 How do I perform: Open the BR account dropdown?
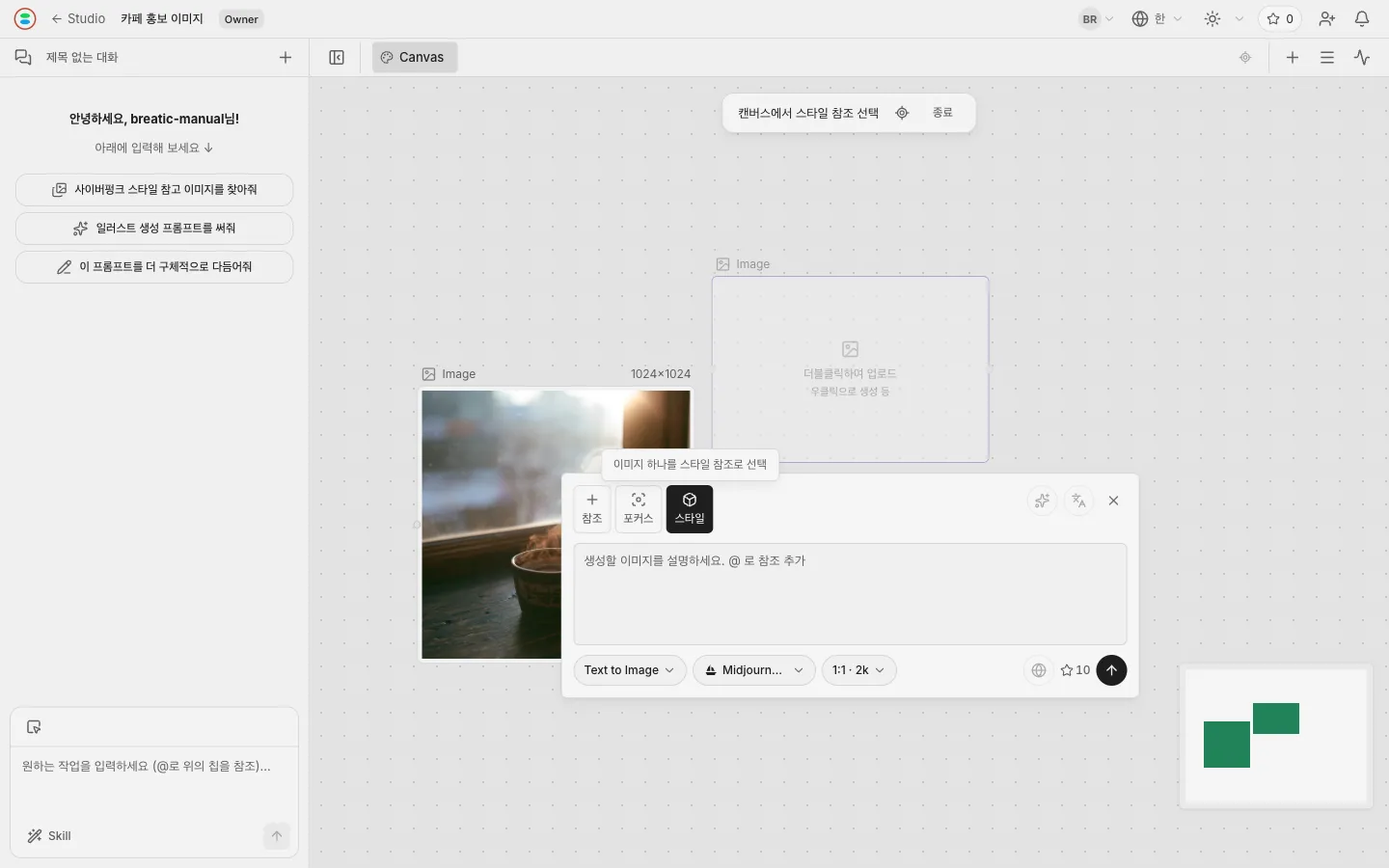pyautogui.click(x=1097, y=18)
